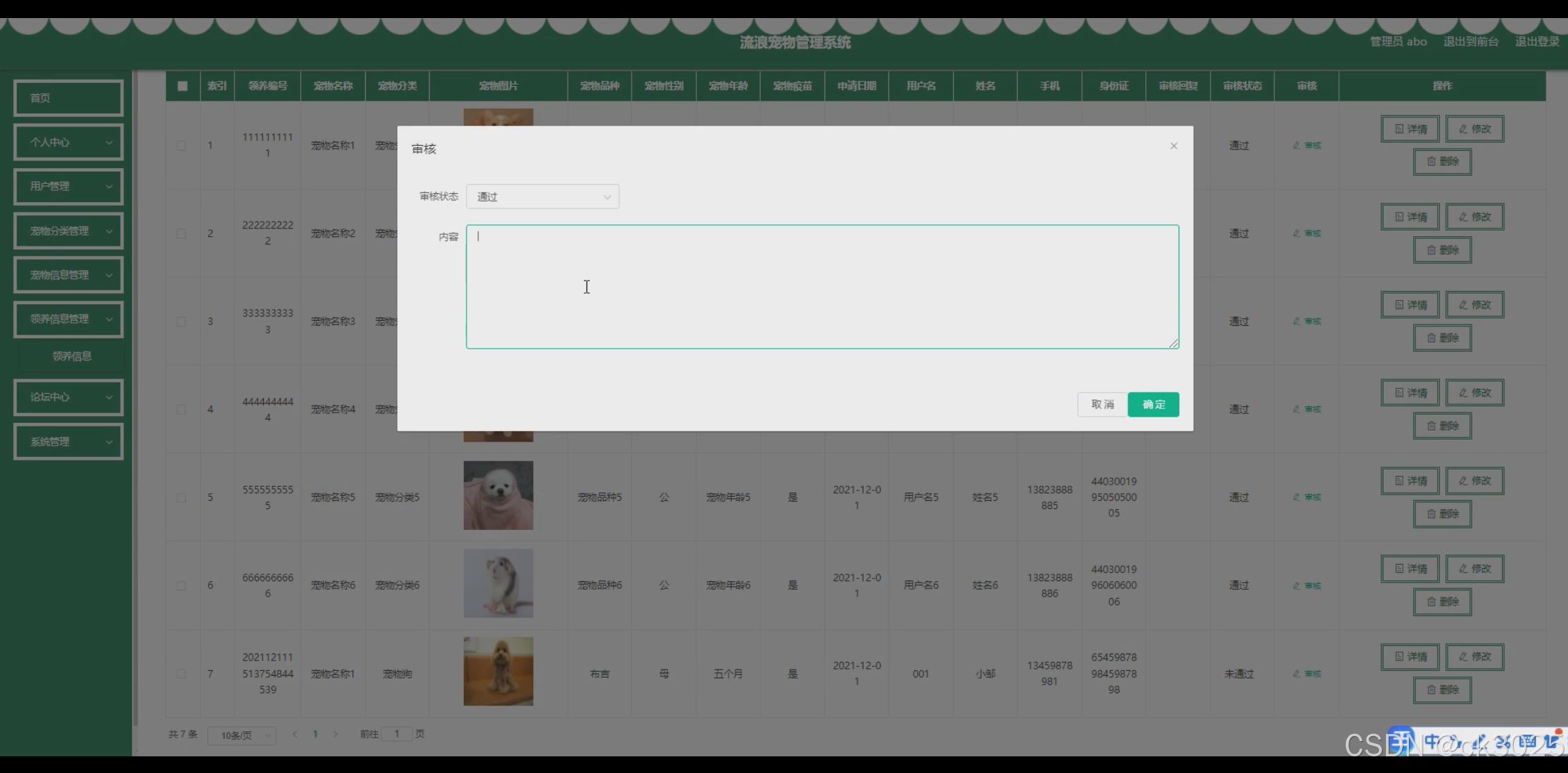Open the 审核状态 dropdown showing 通过
The height and width of the screenshot is (773, 1568).
point(542,197)
